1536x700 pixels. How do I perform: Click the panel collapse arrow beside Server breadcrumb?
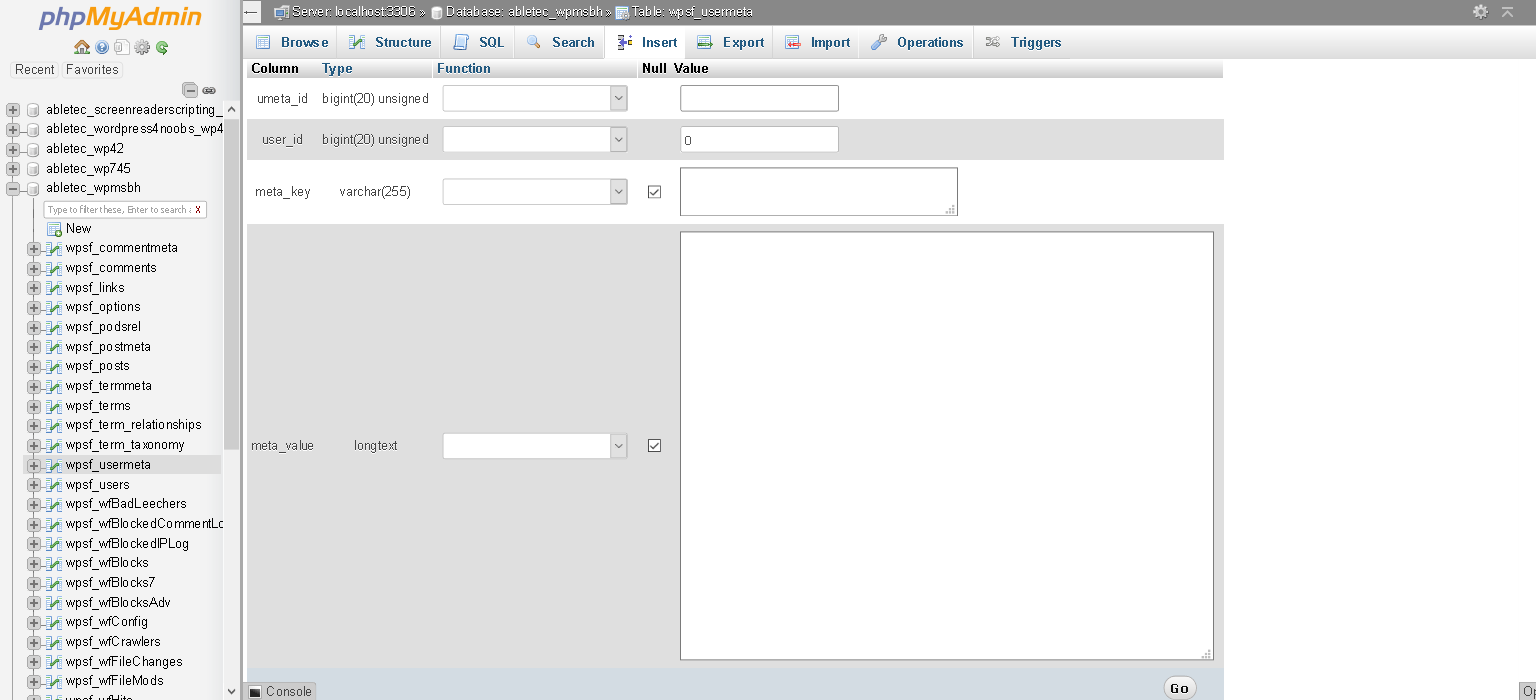pos(252,12)
